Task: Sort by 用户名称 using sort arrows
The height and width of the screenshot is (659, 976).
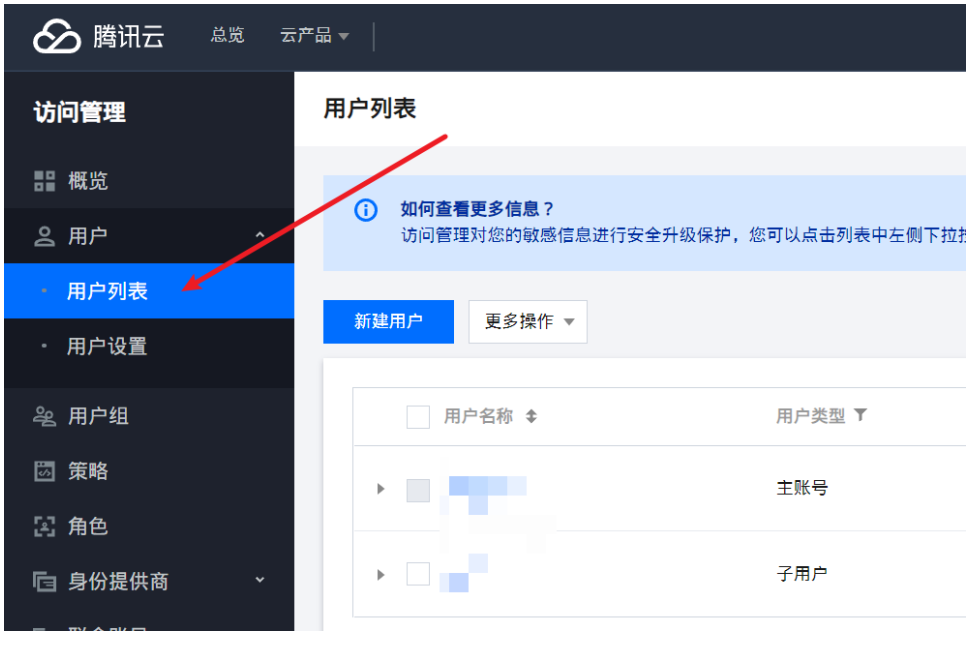Action: 531,416
